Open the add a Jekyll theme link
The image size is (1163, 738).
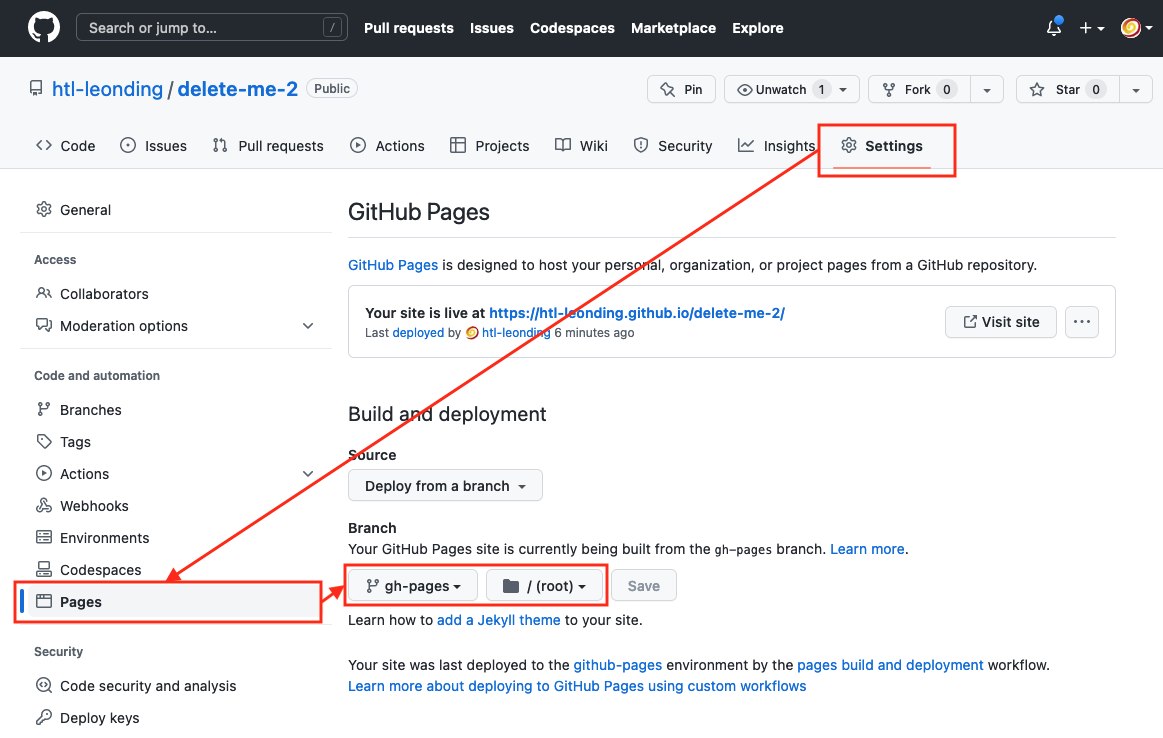[498, 620]
